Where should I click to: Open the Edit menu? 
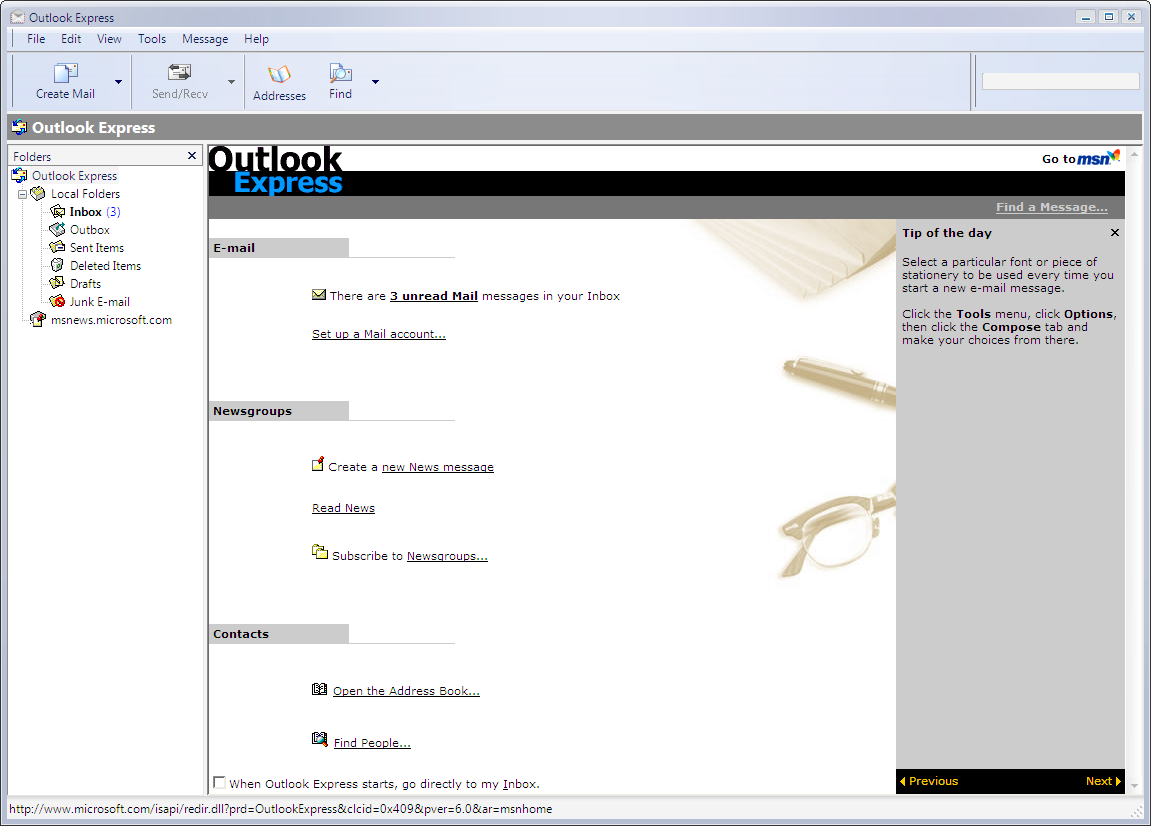(x=71, y=39)
